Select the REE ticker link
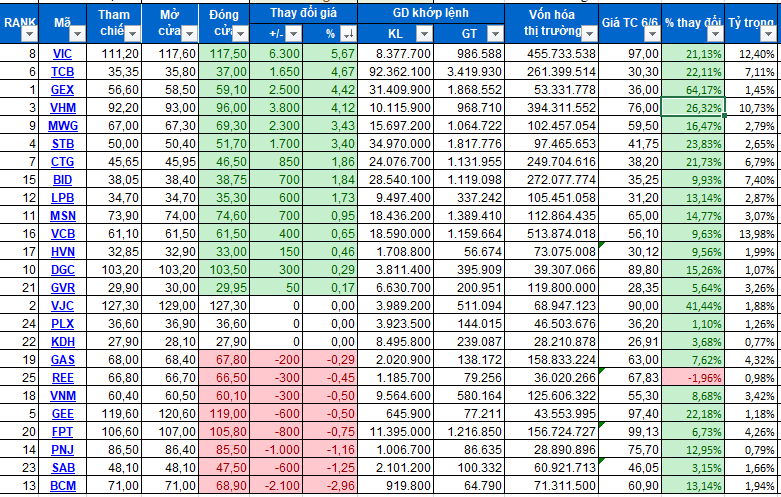 62,377
